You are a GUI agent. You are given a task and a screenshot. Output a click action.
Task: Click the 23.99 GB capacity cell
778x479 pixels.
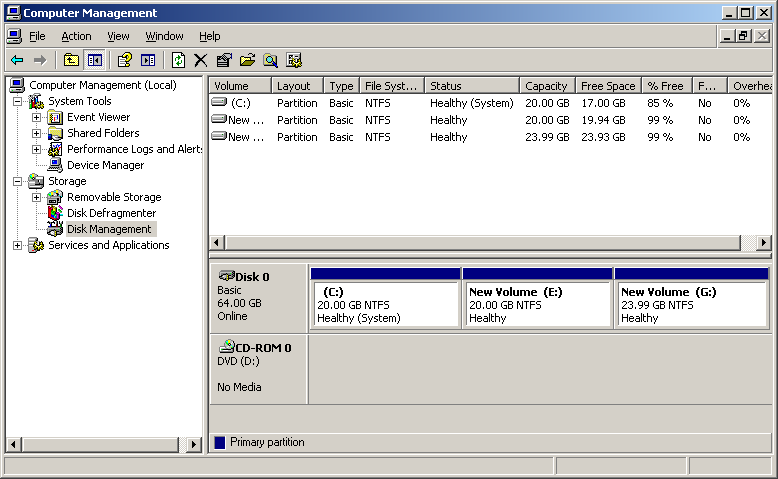(x=547, y=137)
